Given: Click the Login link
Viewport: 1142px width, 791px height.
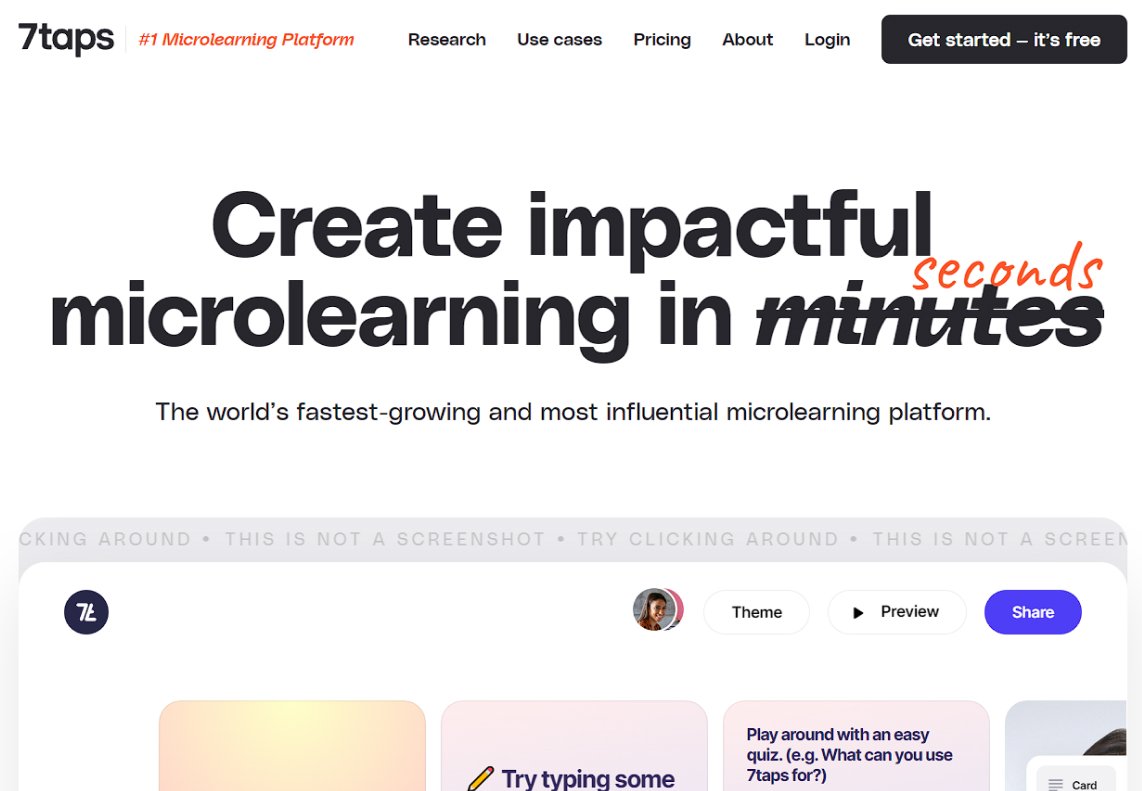Looking at the screenshot, I should point(827,39).
